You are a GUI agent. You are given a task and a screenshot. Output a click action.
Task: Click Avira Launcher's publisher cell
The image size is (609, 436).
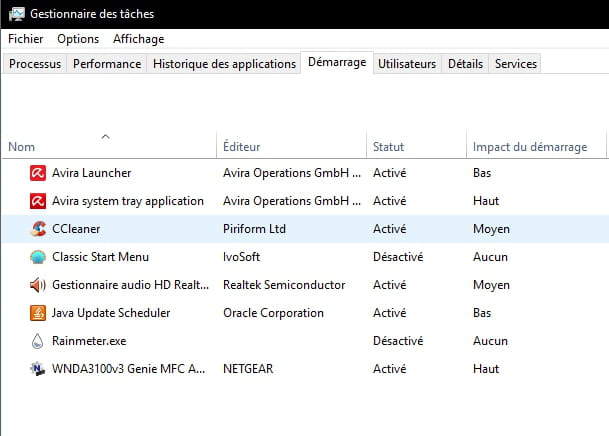pyautogui.click(x=292, y=173)
